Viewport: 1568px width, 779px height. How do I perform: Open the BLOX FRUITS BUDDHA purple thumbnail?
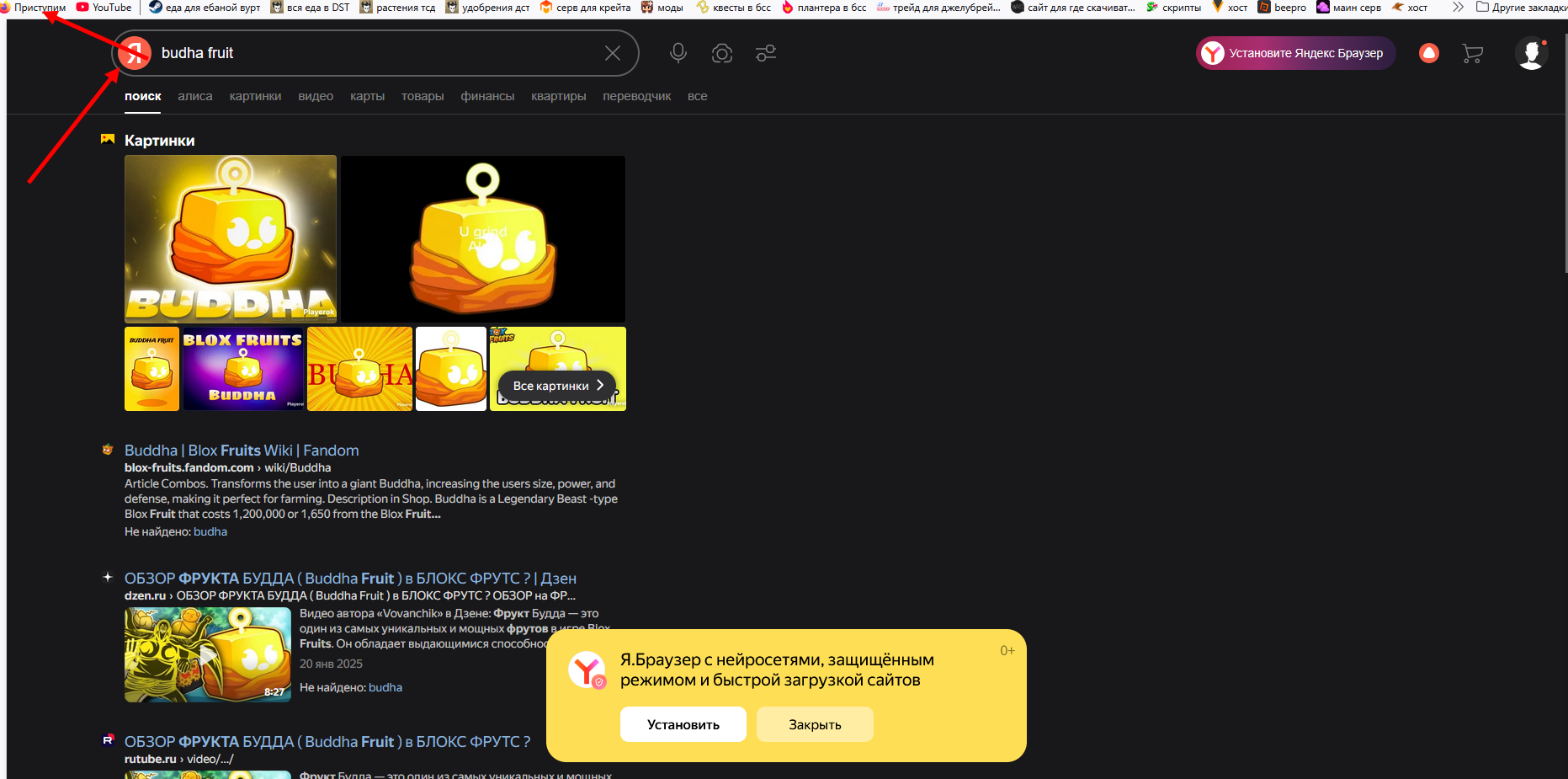243,369
